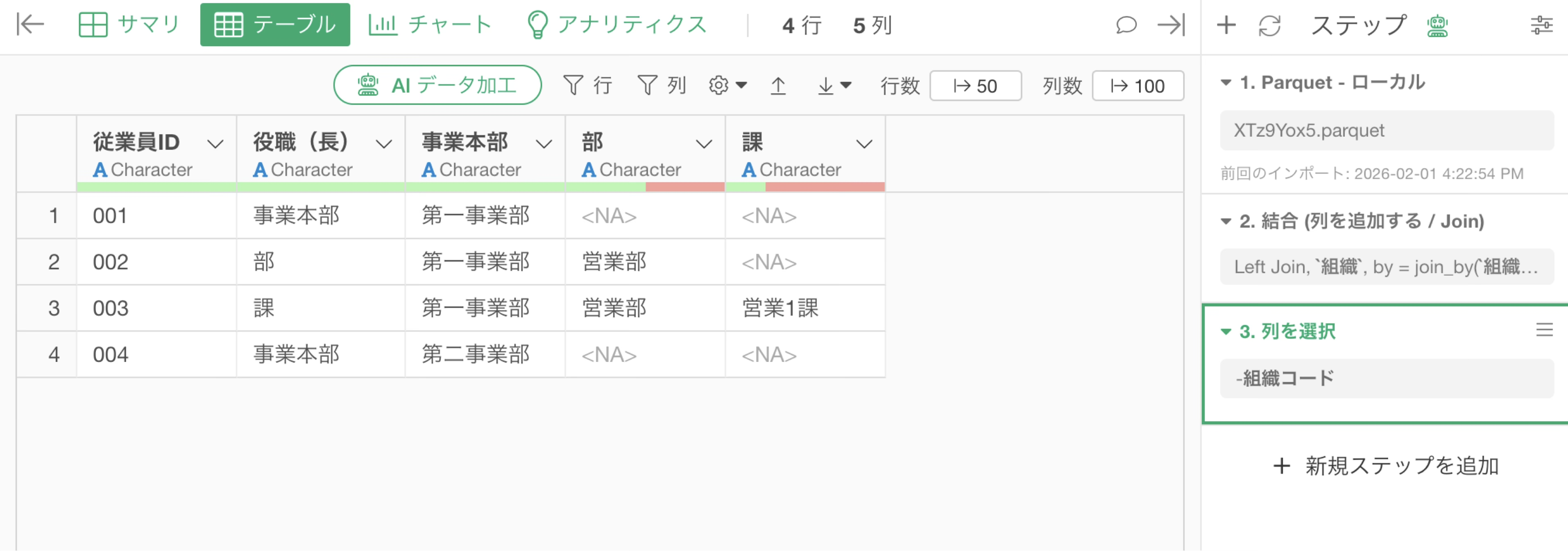Switch to the チャート tab
The image size is (1568, 551).
click(x=431, y=25)
